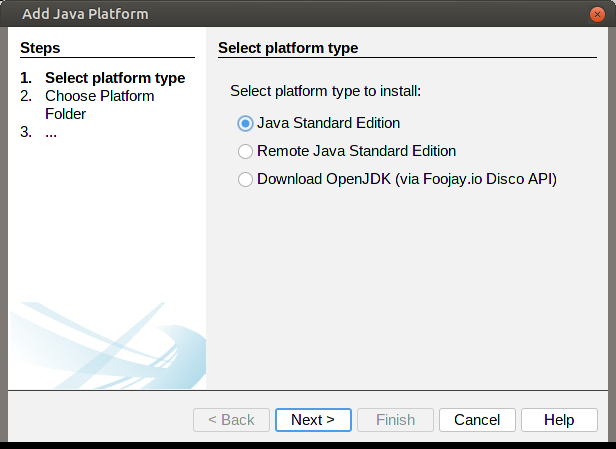The image size is (616, 449).
Task: Click the 'Remote Java Standard Edition' label text
Action: pyautogui.click(x=356, y=152)
